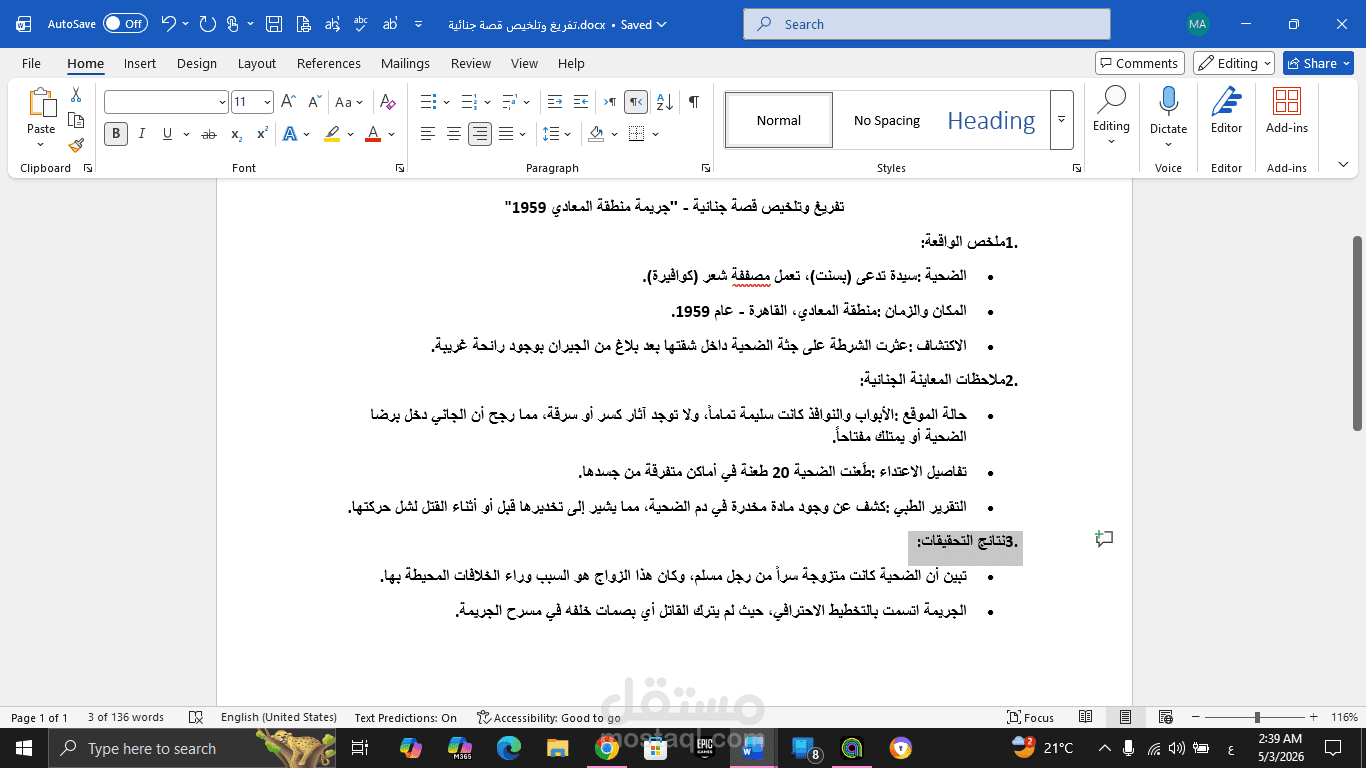This screenshot has width=1366, height=768.
Task: Set right-to-left text direction
Action: point(636,102)
